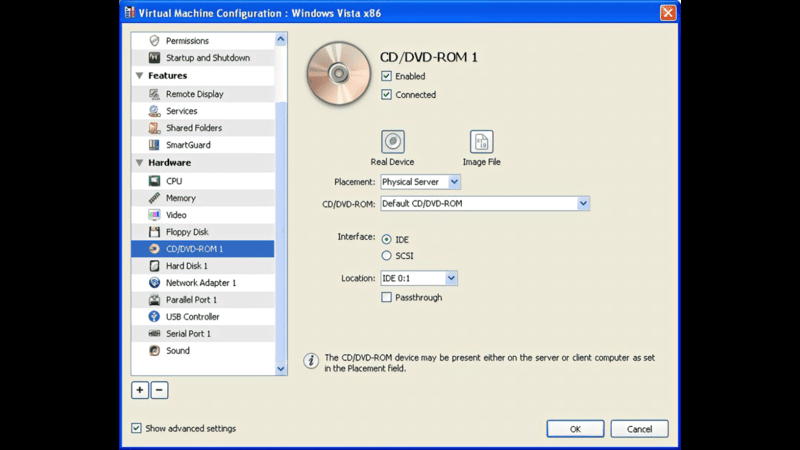Click the Shared Folders icon
Image resolution: width=800 pixels, height=450 pixels.
coord(154,128)
